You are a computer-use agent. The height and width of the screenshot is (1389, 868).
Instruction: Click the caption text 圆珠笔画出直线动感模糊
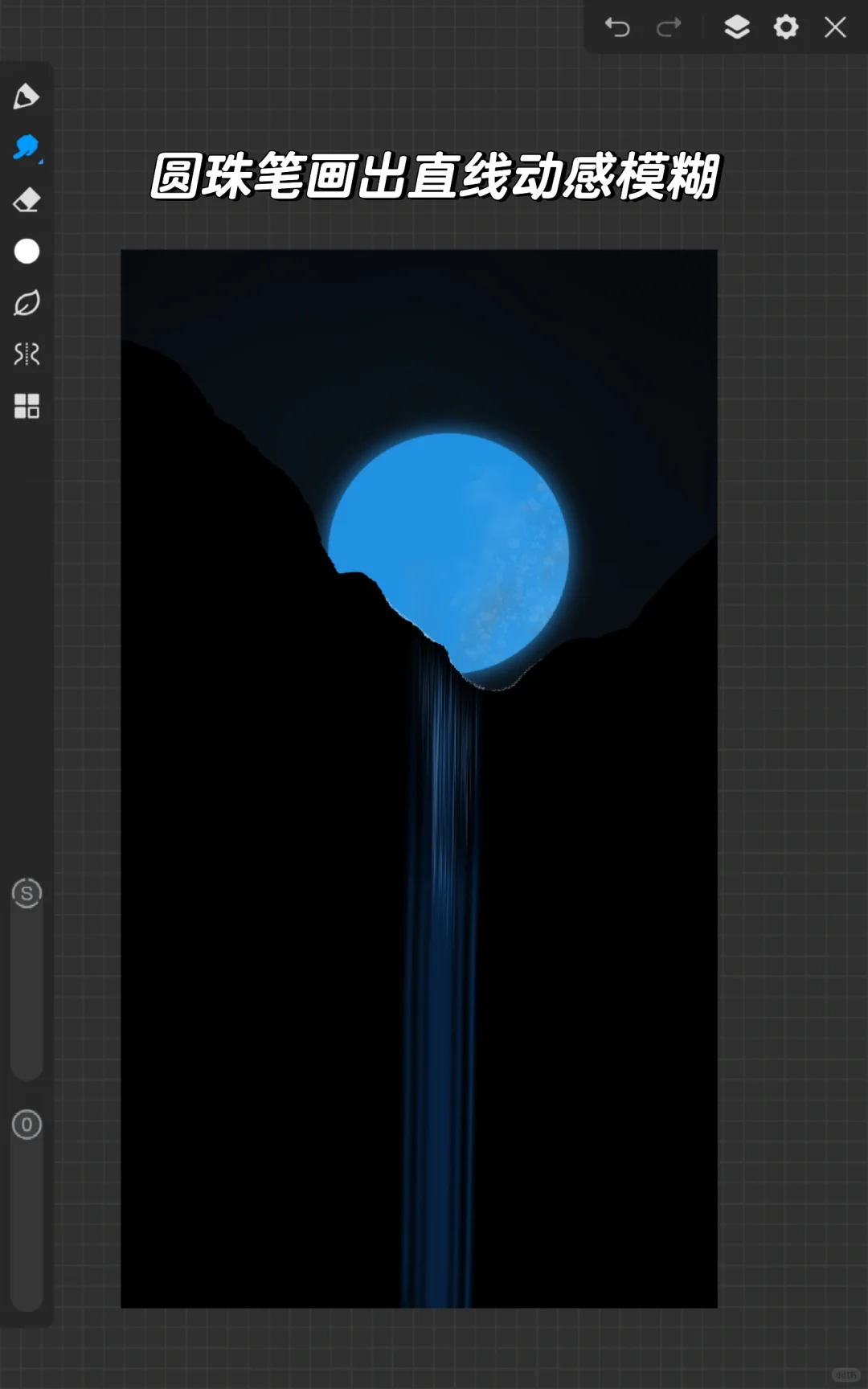pos(434,176)
